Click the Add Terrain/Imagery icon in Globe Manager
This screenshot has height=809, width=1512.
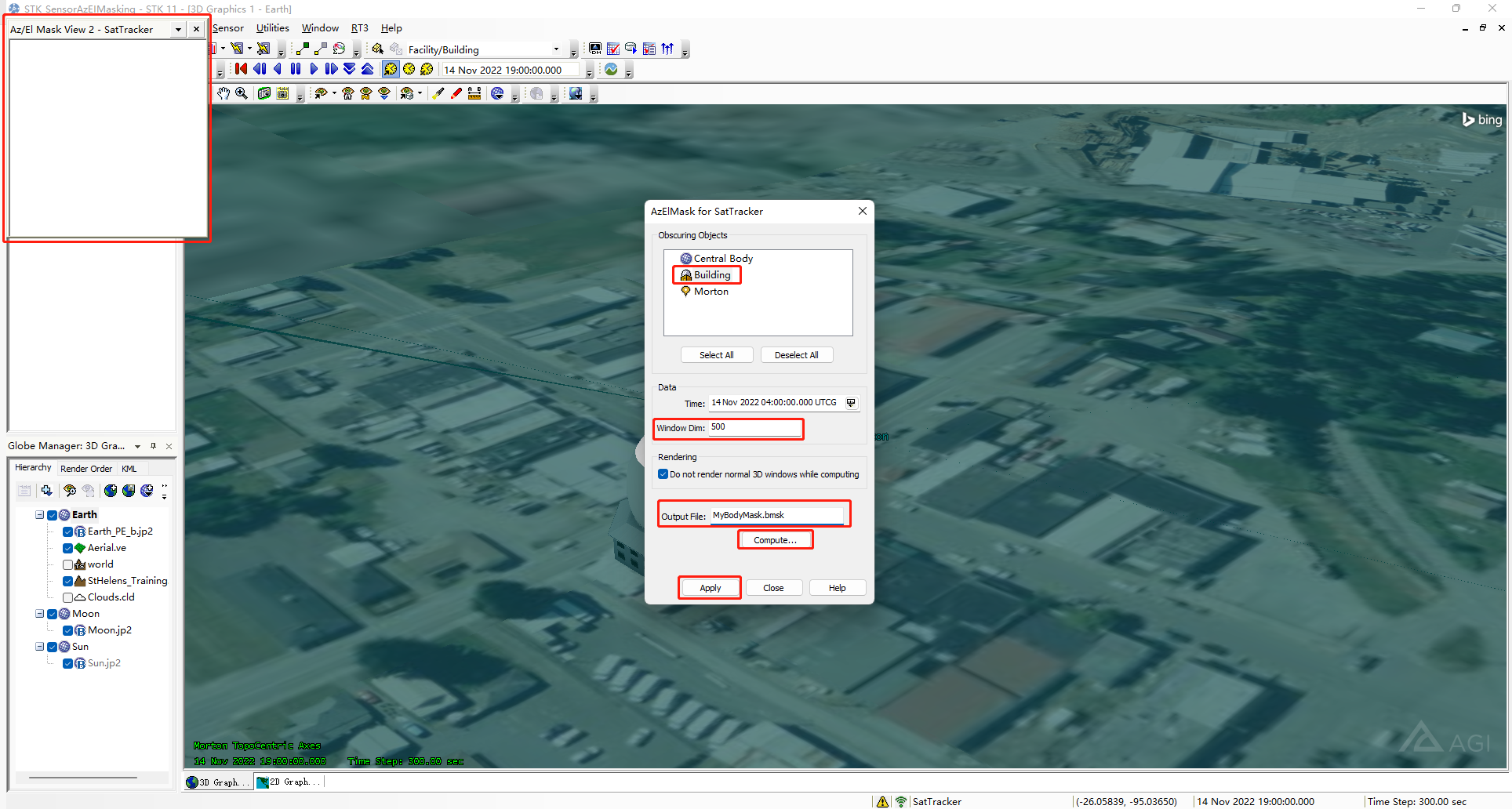tap(110, 491)
